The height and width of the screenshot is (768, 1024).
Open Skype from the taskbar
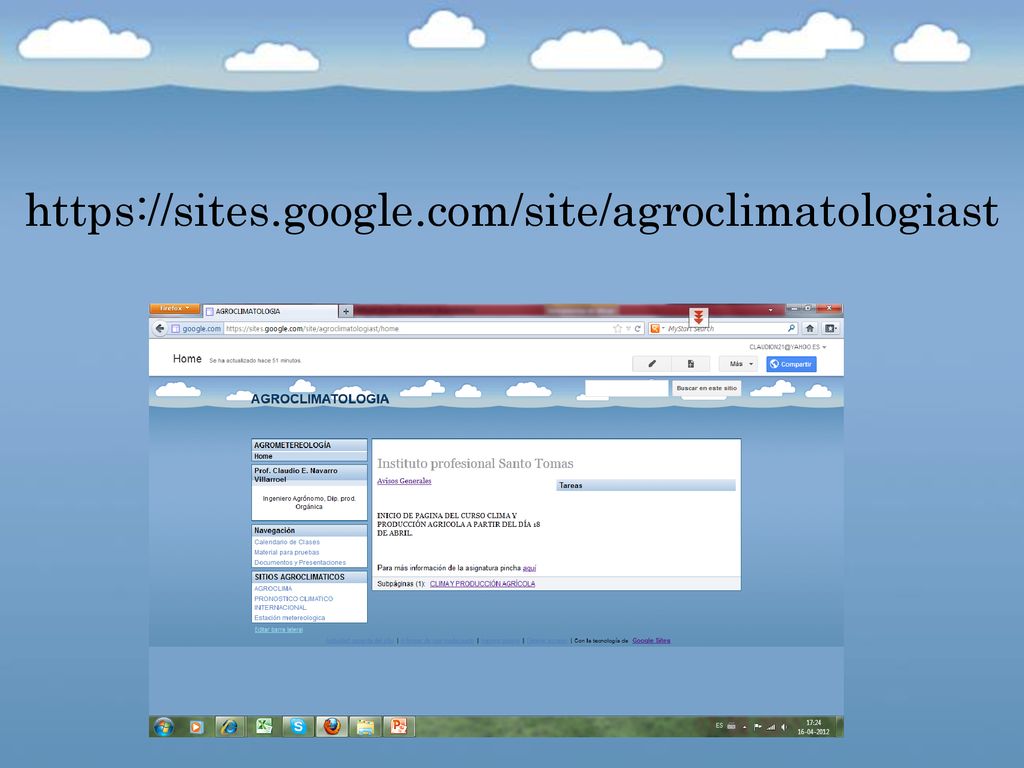(x=298, y=726)
